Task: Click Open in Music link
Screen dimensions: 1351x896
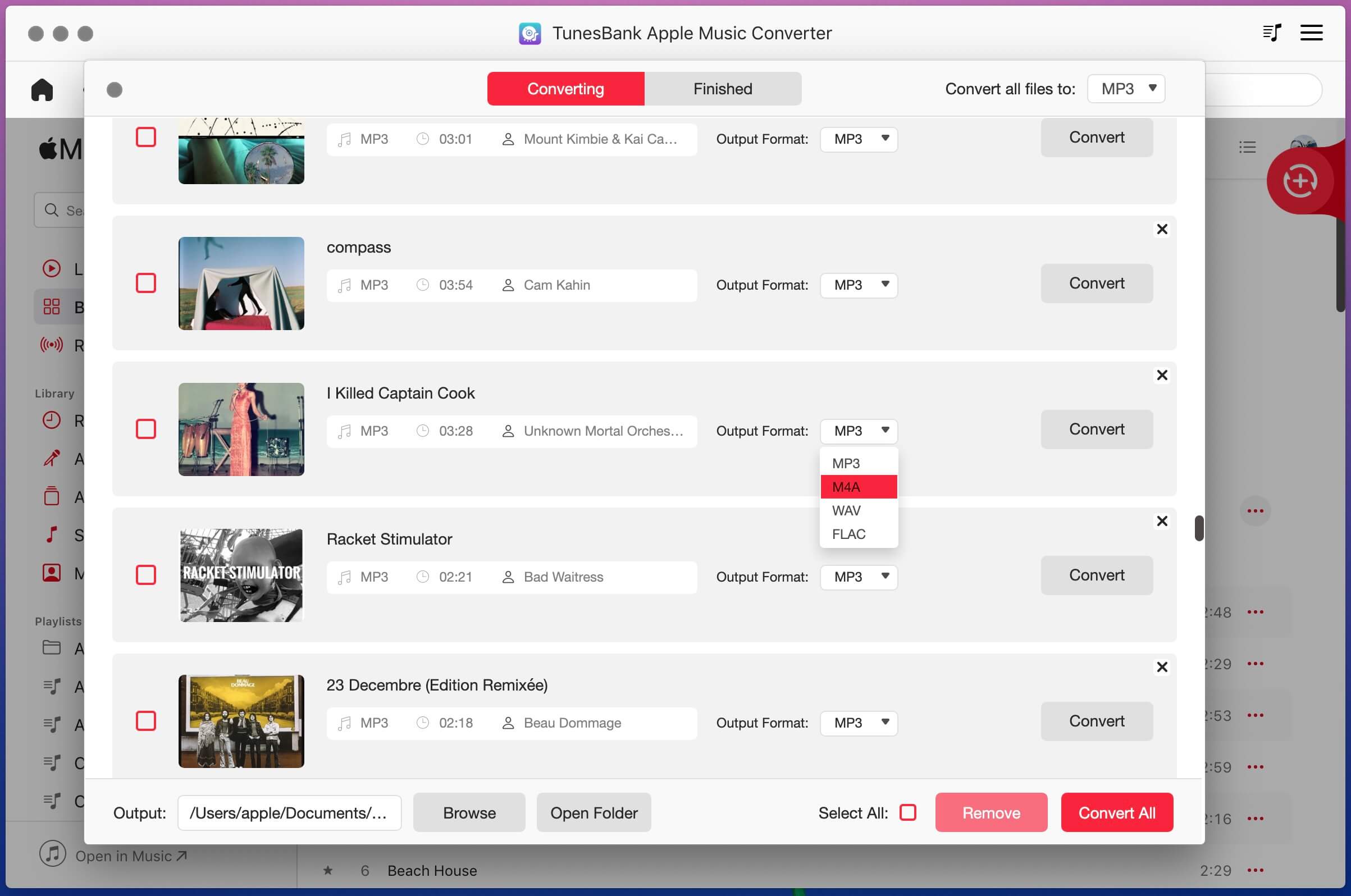Action: pos(131,856)
